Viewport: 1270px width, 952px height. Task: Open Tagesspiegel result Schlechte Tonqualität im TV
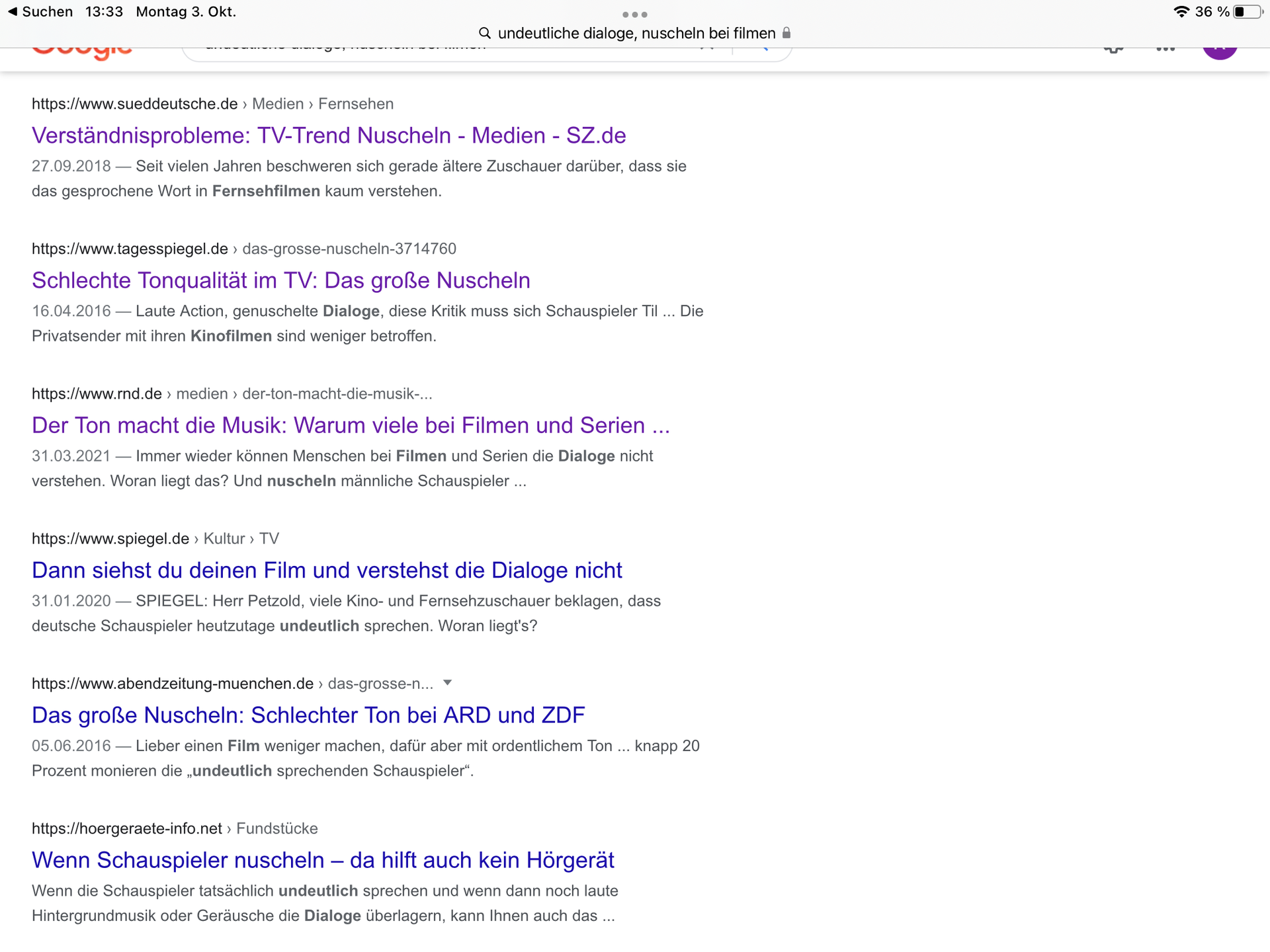coord(281,280)
